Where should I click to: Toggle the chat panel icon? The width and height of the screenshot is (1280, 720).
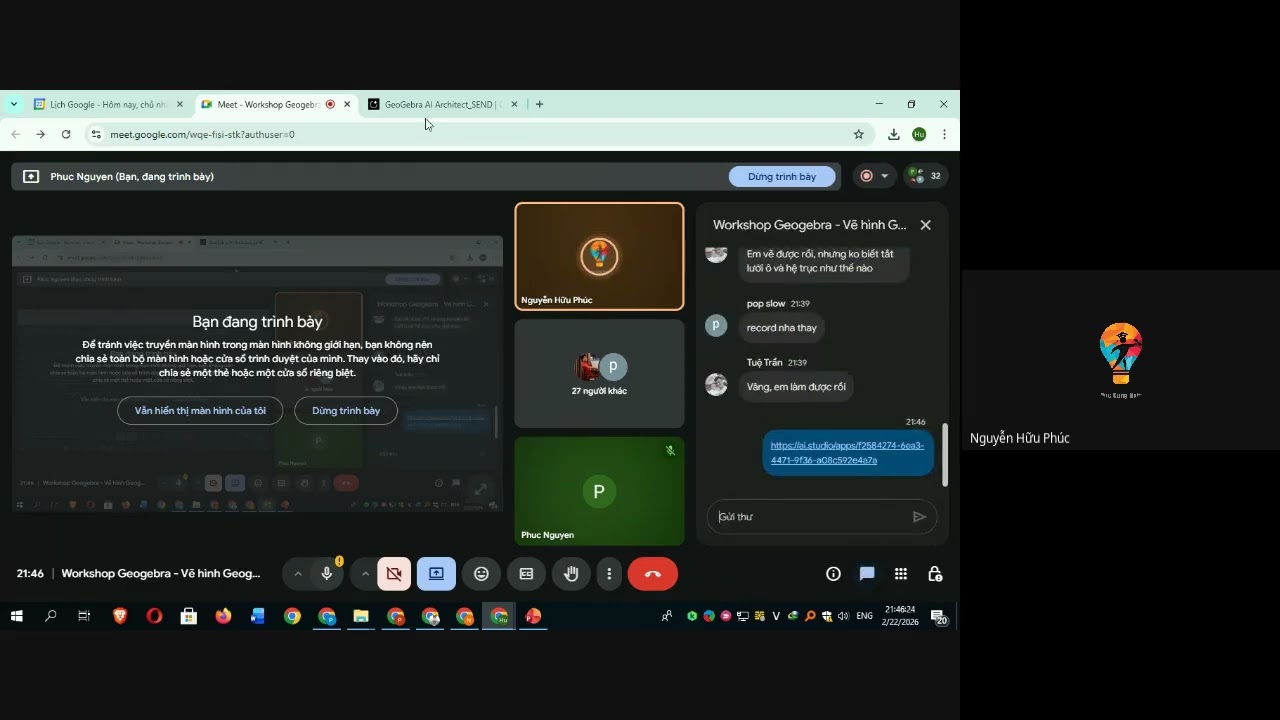[867, 574]
